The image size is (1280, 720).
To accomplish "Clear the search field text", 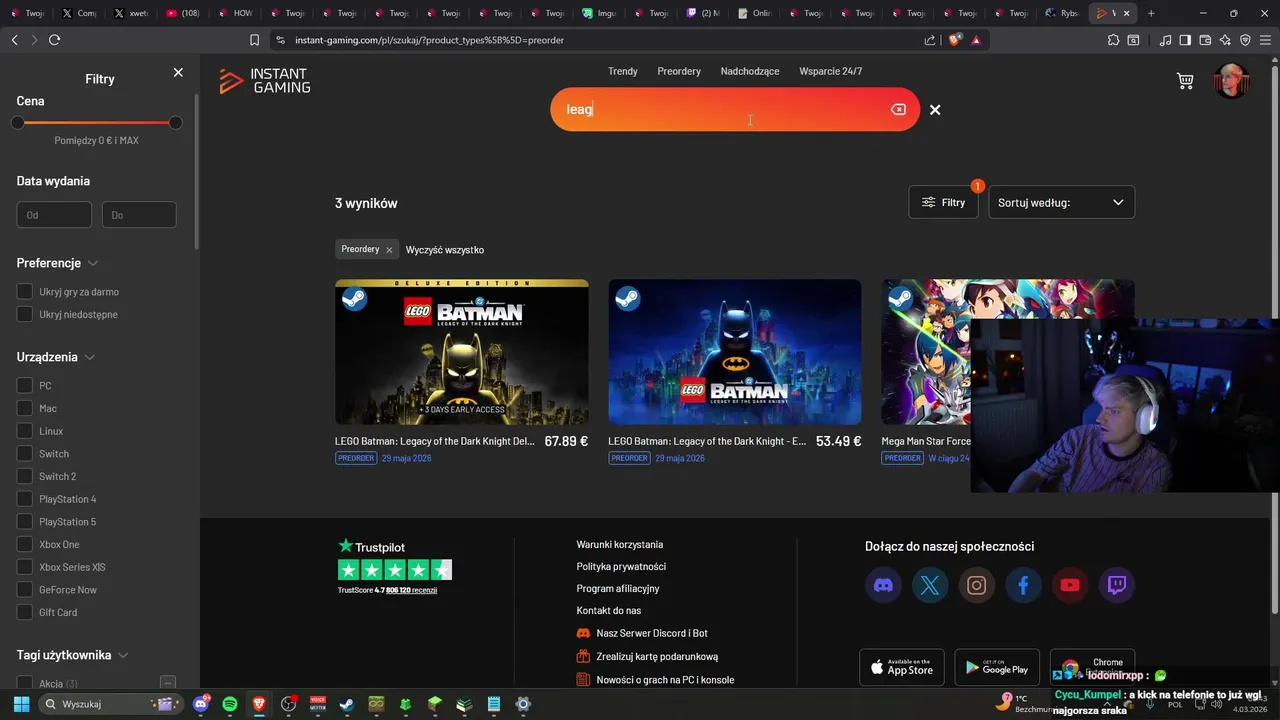I will (898, 109).
